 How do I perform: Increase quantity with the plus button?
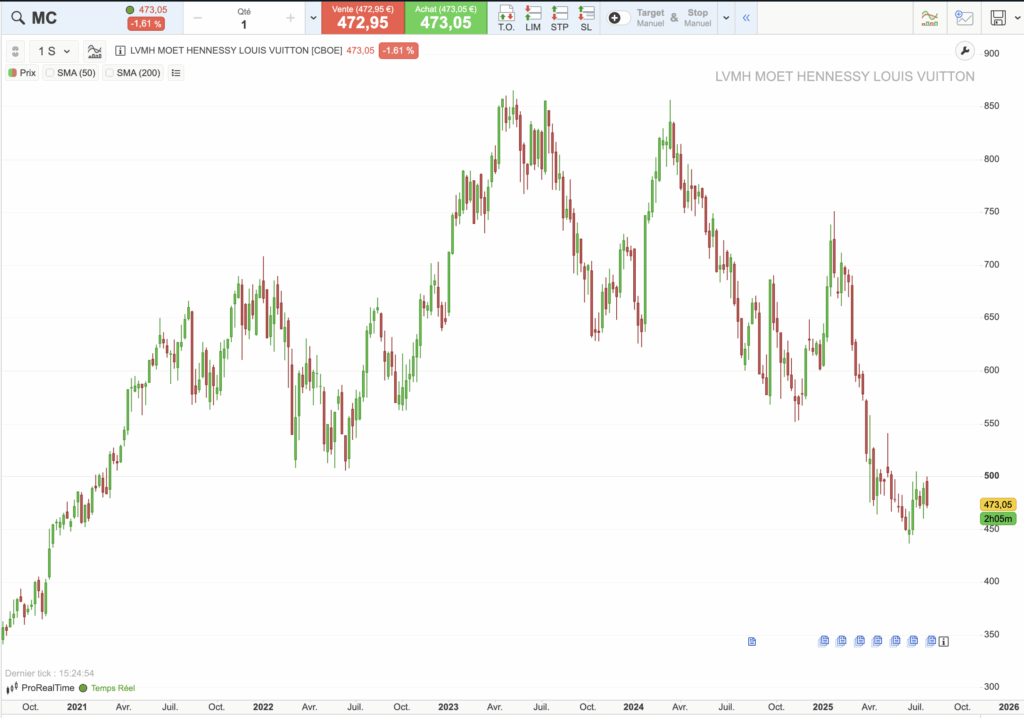[291, 18]
